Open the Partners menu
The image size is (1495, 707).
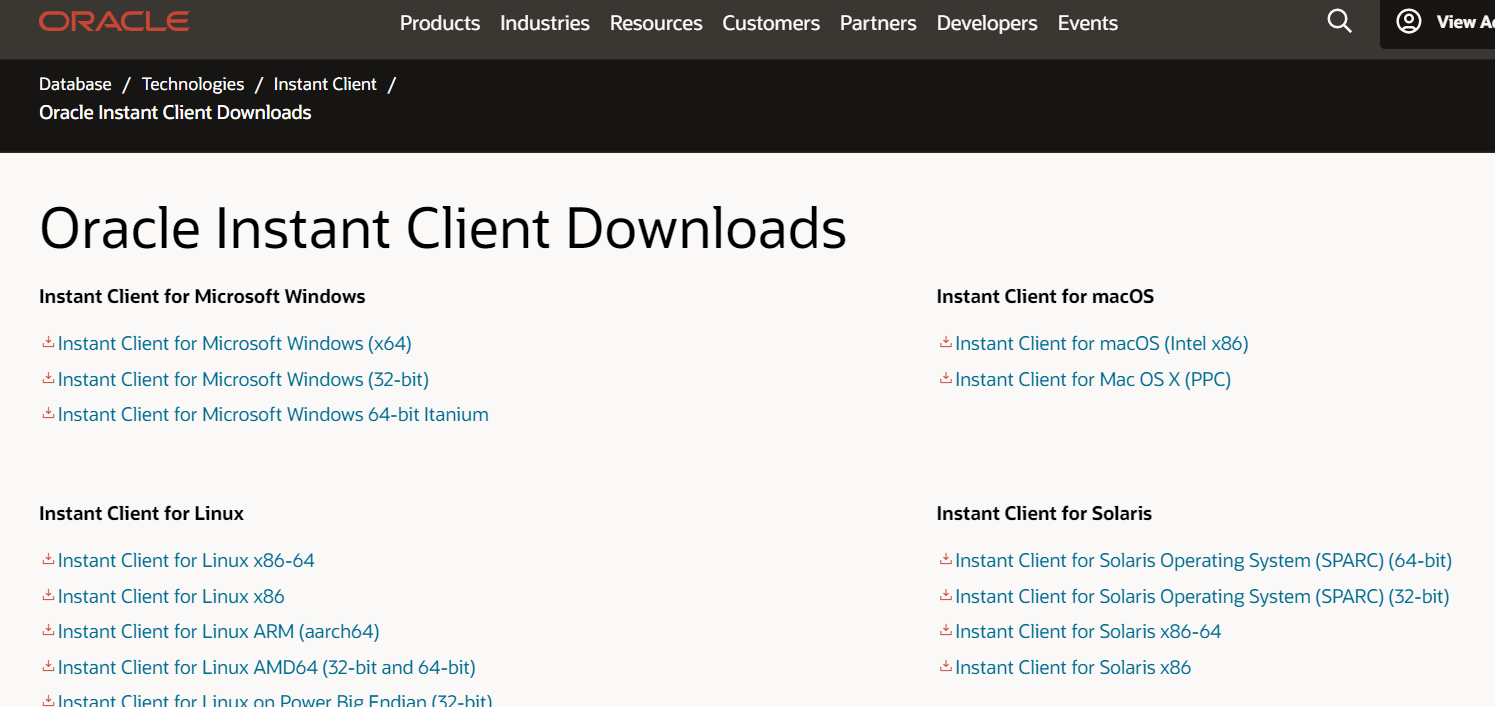(x=878, y=23)
